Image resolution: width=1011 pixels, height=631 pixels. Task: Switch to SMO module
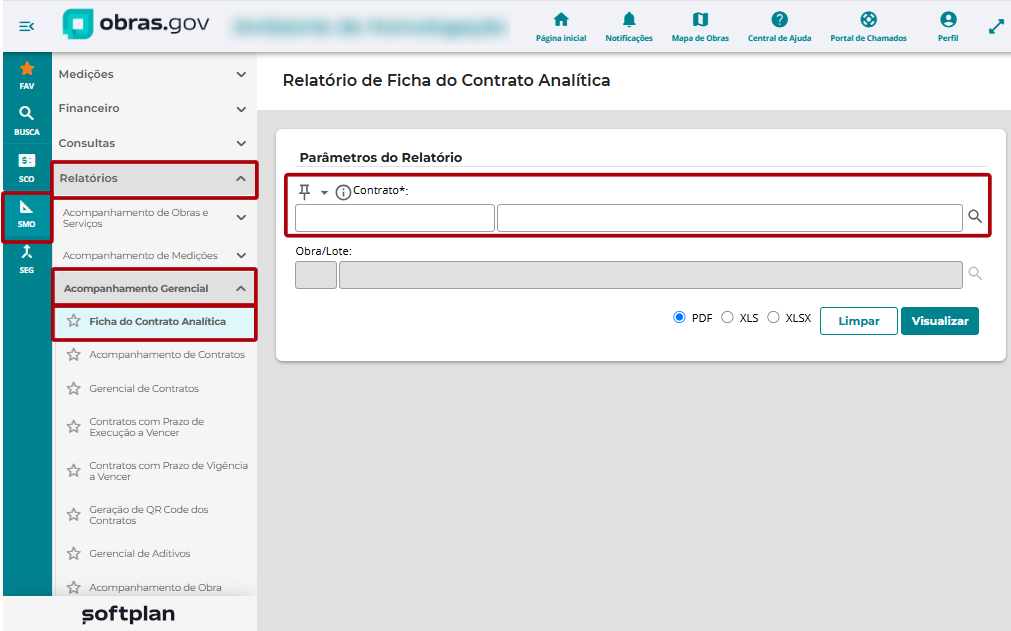pos(27,215)
